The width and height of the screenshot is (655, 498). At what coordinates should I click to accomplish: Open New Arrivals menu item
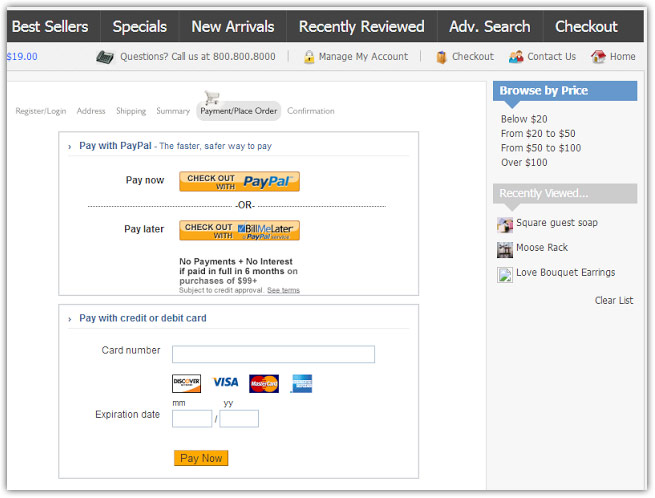click(x=233, y=27)
